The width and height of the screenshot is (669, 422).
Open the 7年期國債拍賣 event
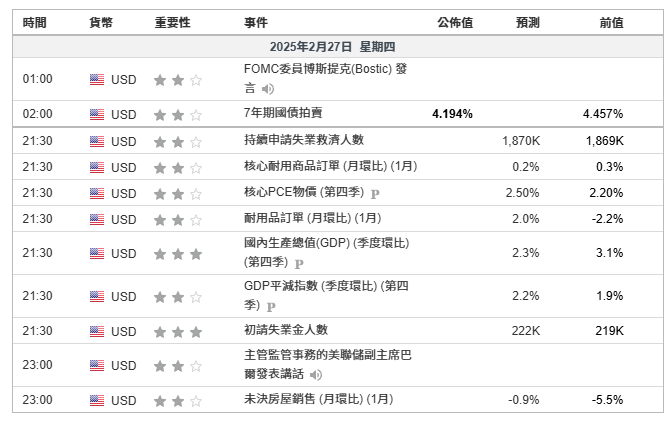(283, 113)
